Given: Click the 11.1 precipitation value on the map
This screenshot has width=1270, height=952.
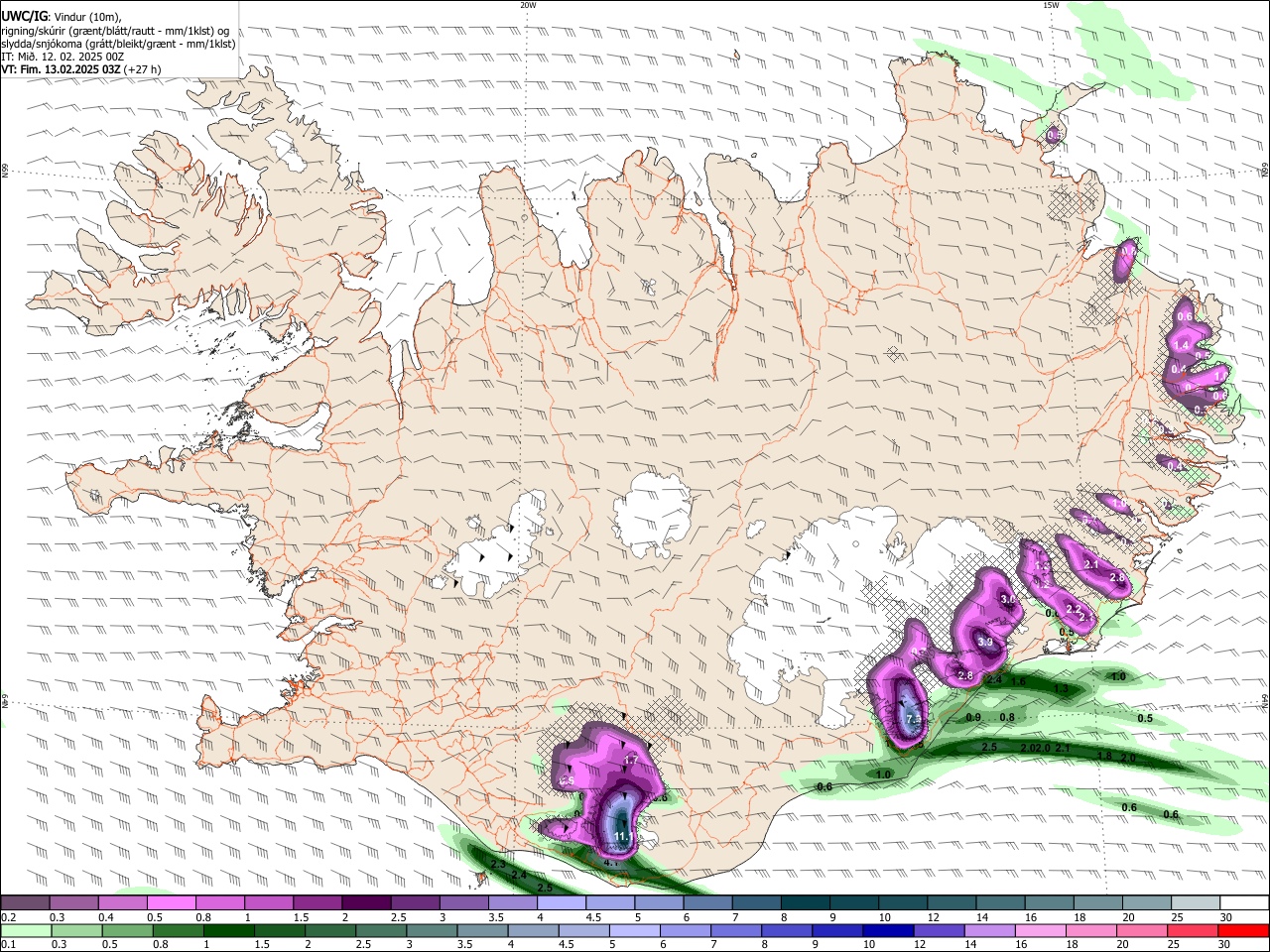Looking at the screenshot, I should coord(623,837).
